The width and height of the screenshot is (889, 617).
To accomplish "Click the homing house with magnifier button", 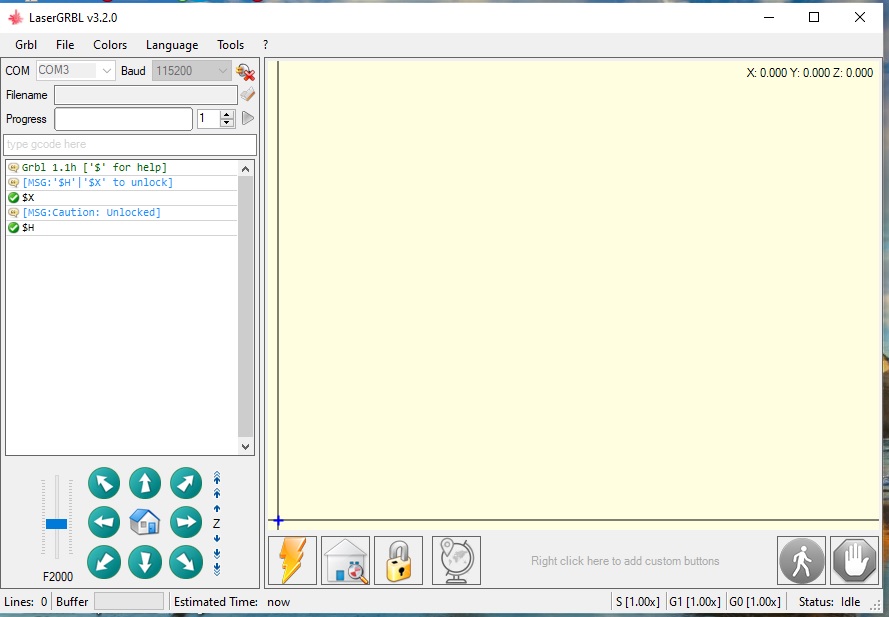I will 345,560.
